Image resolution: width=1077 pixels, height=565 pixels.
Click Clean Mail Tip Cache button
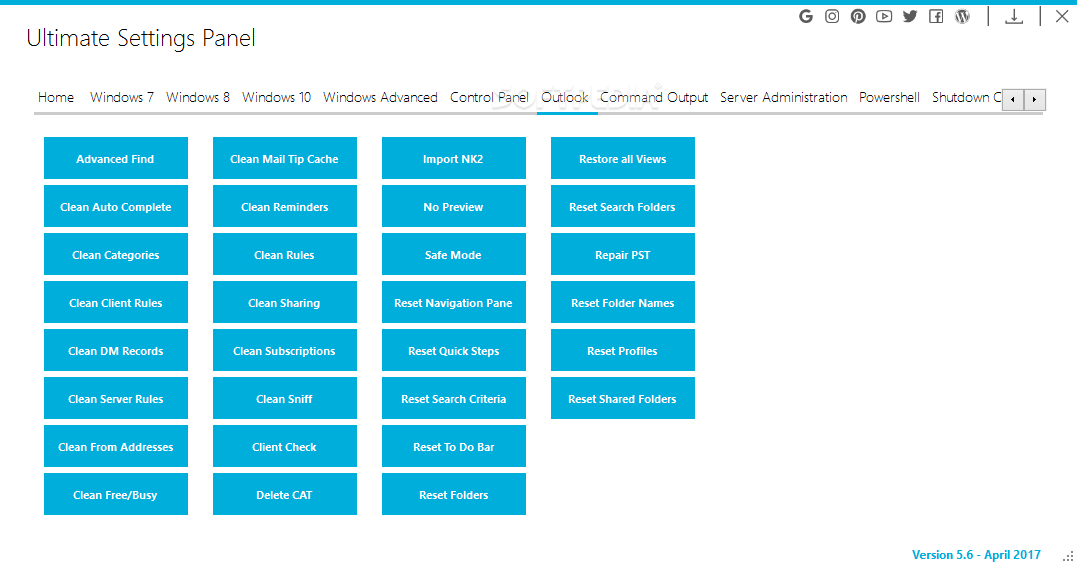pyautogui.click(x=284, y=158)
